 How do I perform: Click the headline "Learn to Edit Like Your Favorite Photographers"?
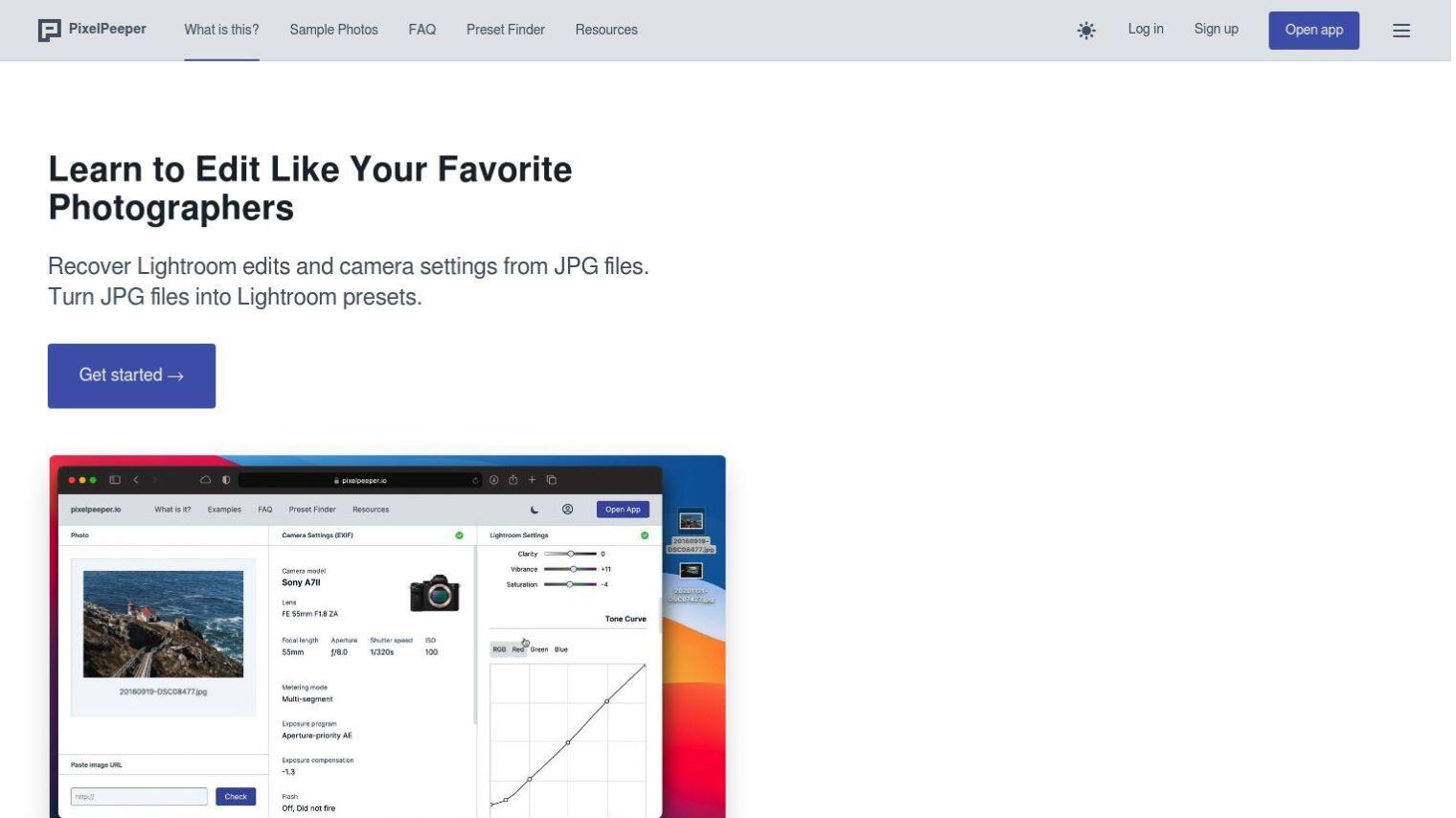tap(309, 188)
